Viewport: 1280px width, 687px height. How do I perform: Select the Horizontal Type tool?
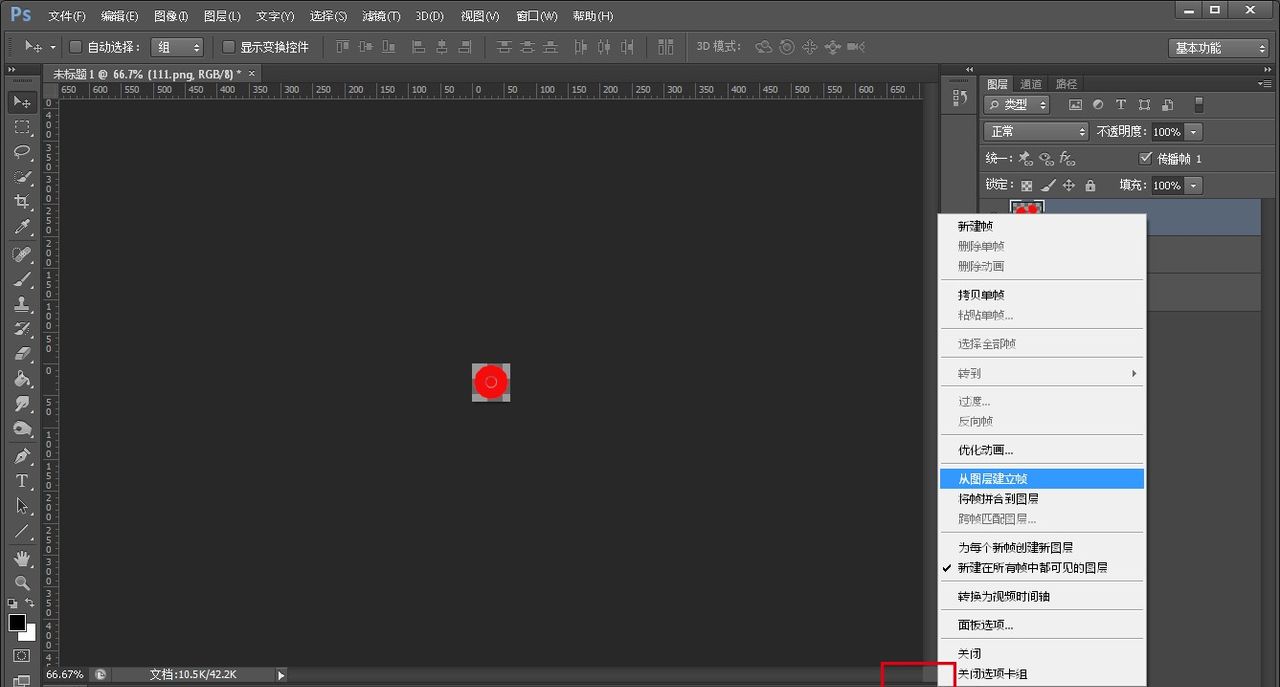[22, 481]
